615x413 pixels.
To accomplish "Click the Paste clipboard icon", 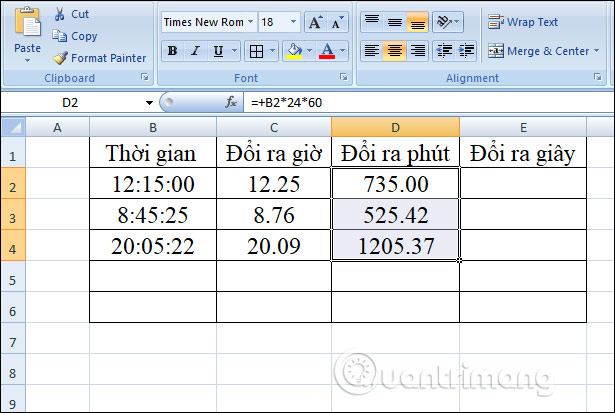I will coord(27,22).
